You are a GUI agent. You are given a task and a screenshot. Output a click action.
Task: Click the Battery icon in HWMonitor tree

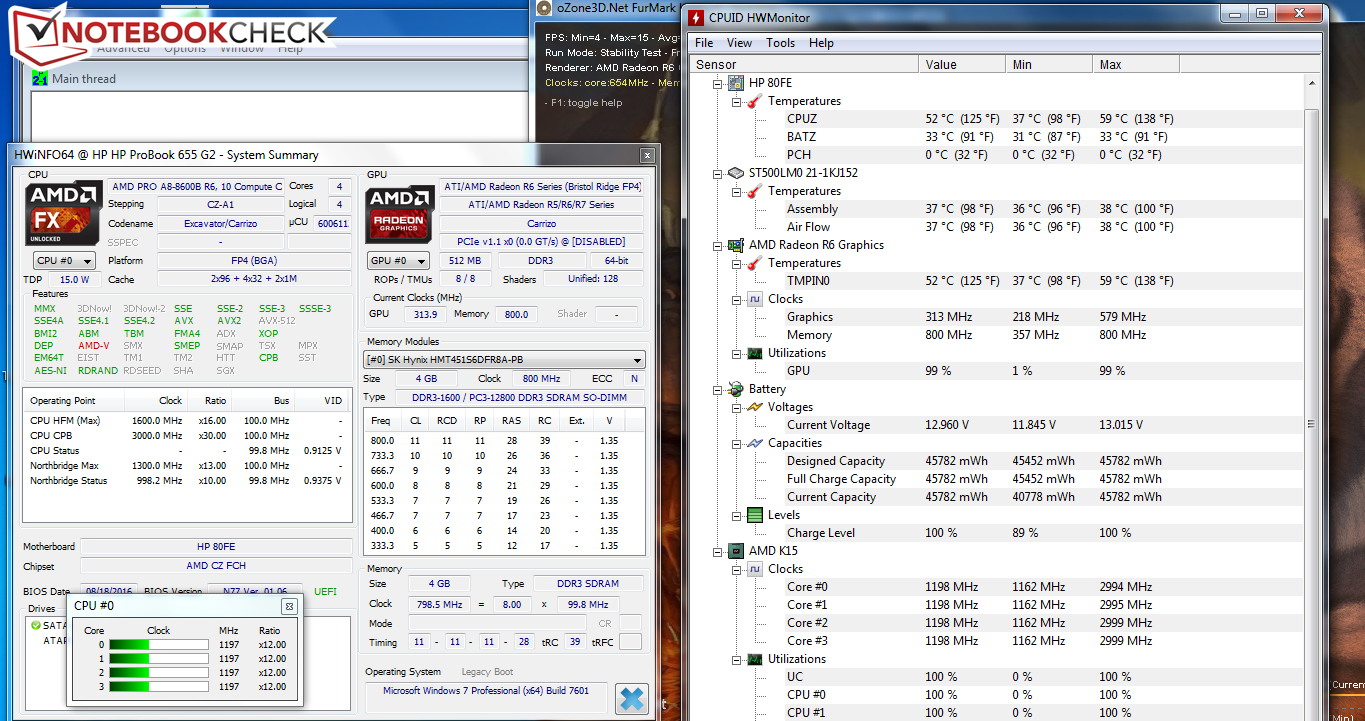pos(735,389)
